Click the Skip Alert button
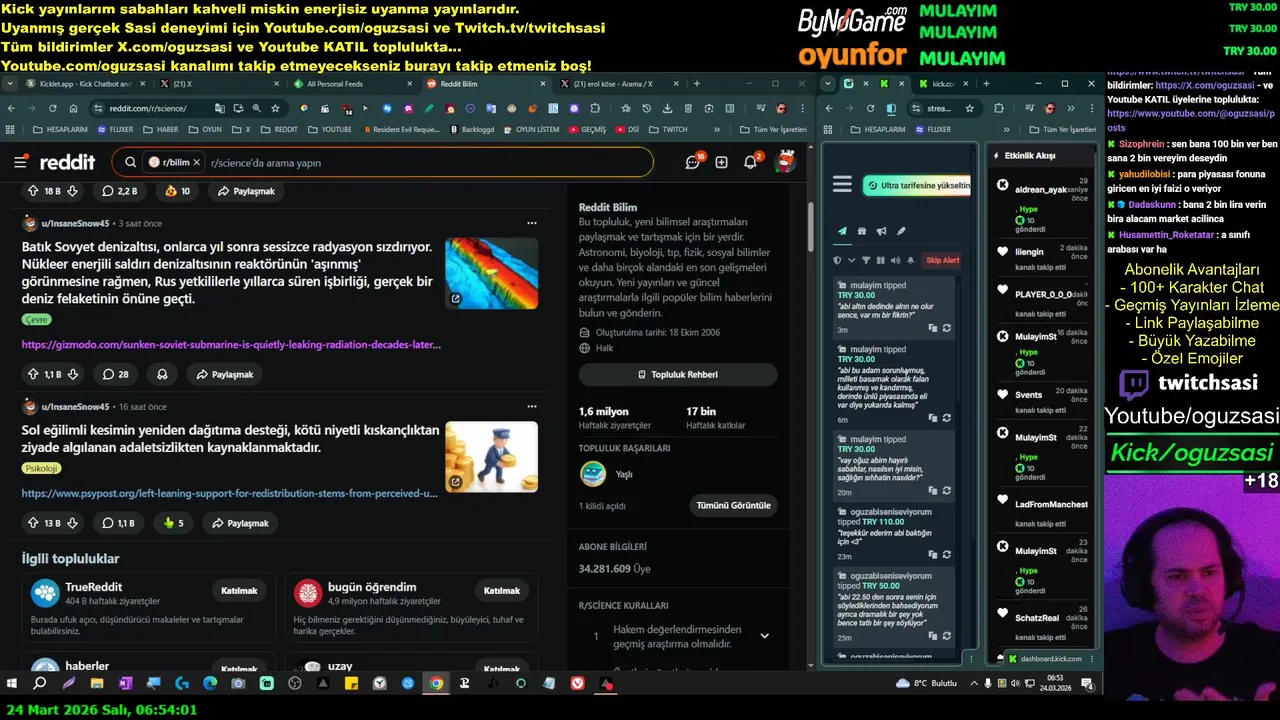The width and height of the screenshot is (1280, 720). [x=942, y=260]
